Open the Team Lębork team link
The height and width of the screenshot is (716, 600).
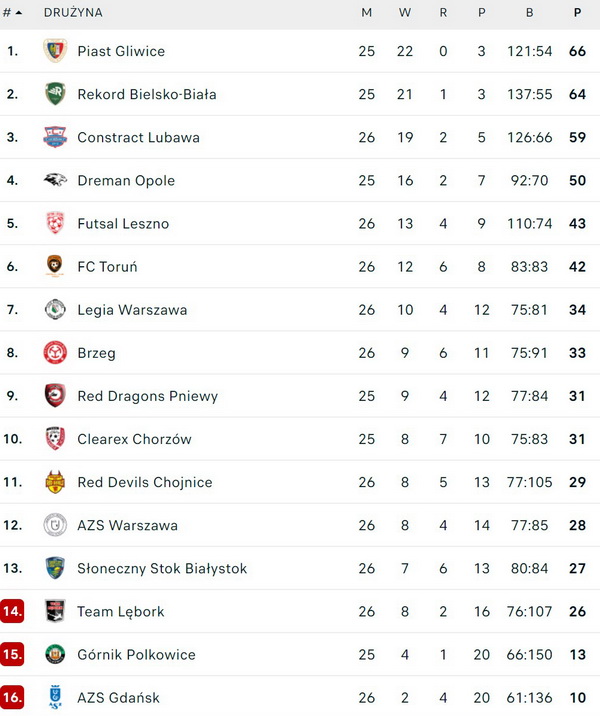pyautogui.click(x=121, y=611)
